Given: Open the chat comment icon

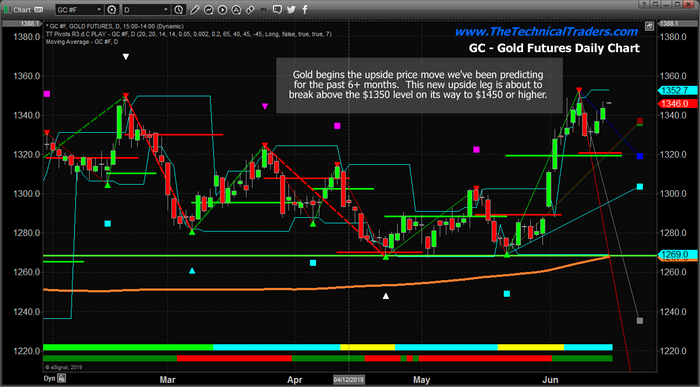Looking at the screenshot, I should tap(277, 9).
